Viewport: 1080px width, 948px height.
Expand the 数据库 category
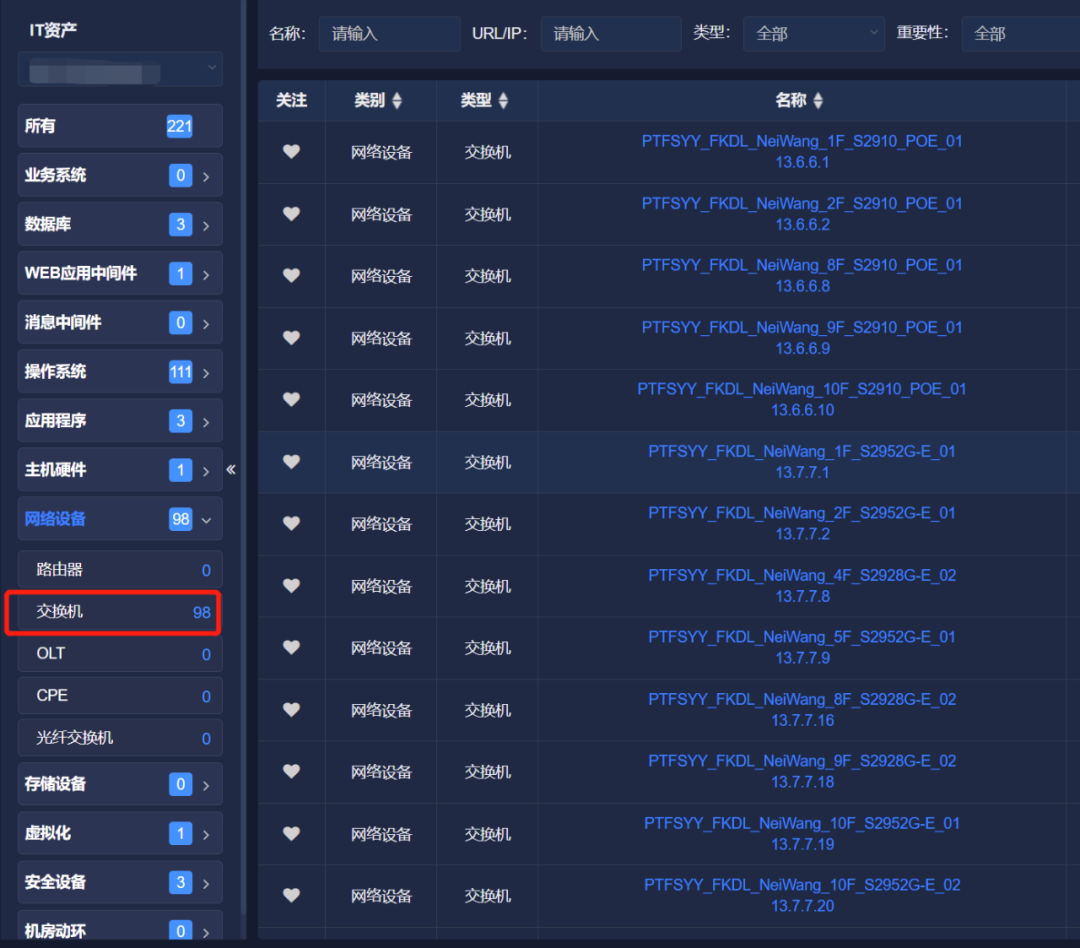(121, 224)
